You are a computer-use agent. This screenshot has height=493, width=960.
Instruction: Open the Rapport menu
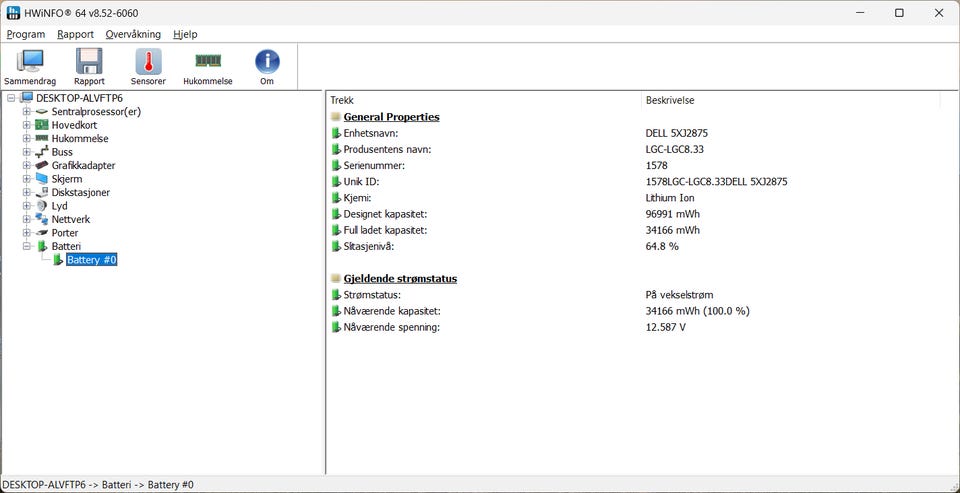[x=75, y=34]
